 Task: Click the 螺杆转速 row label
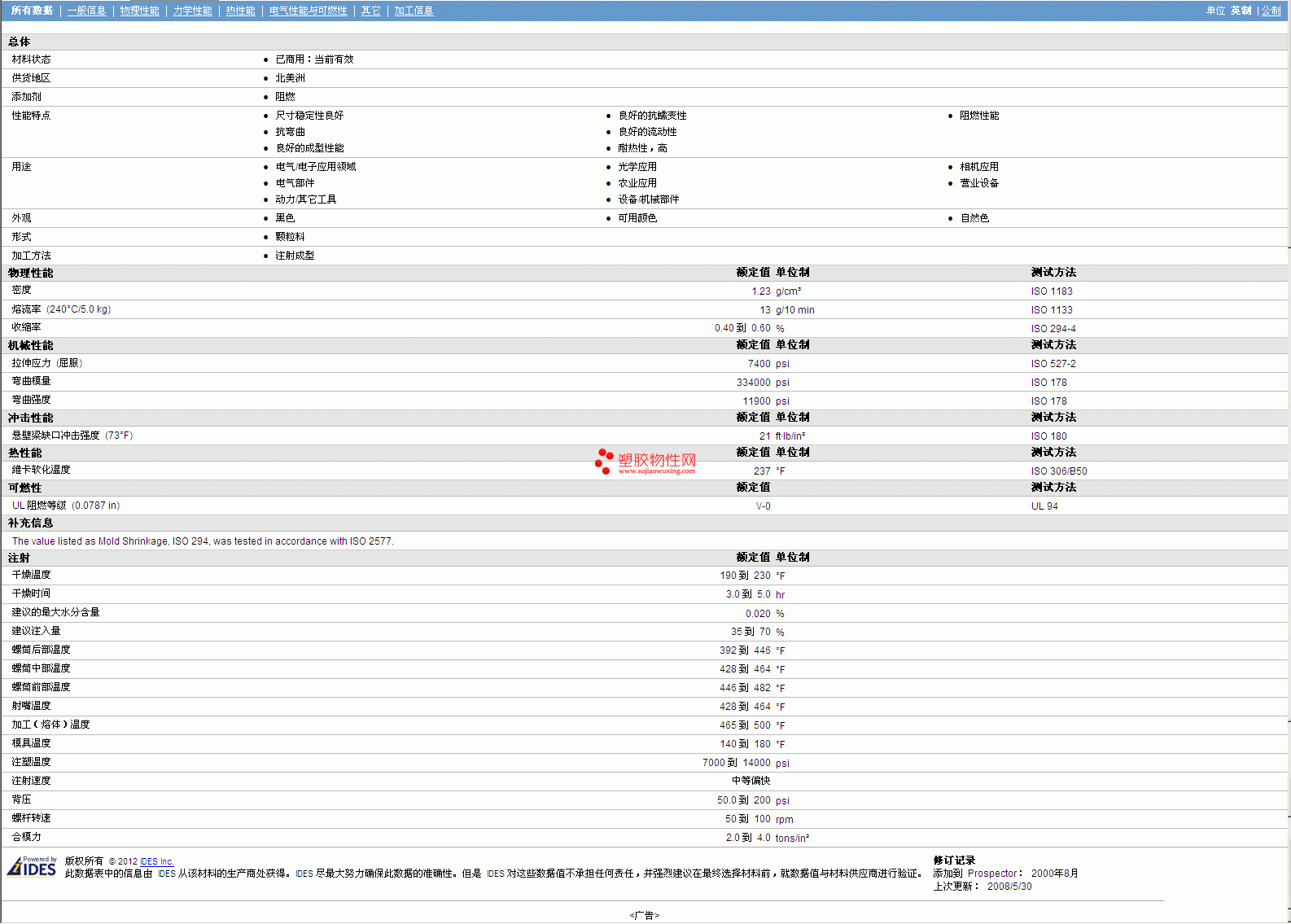click(x=31, y=818)
